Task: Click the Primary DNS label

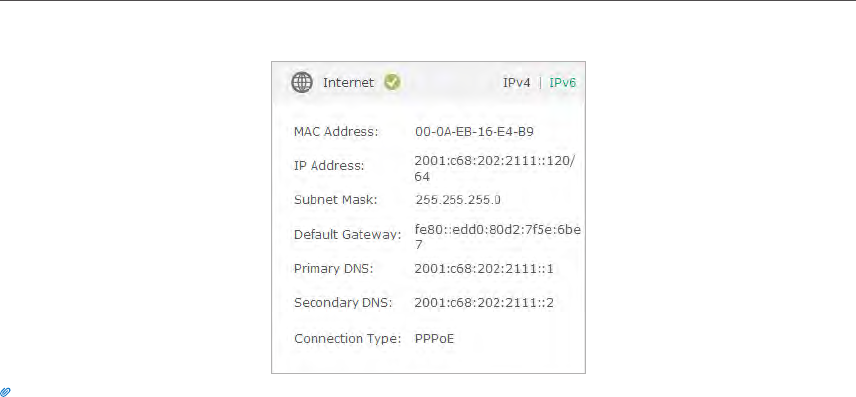Action: tap(334, 269)
